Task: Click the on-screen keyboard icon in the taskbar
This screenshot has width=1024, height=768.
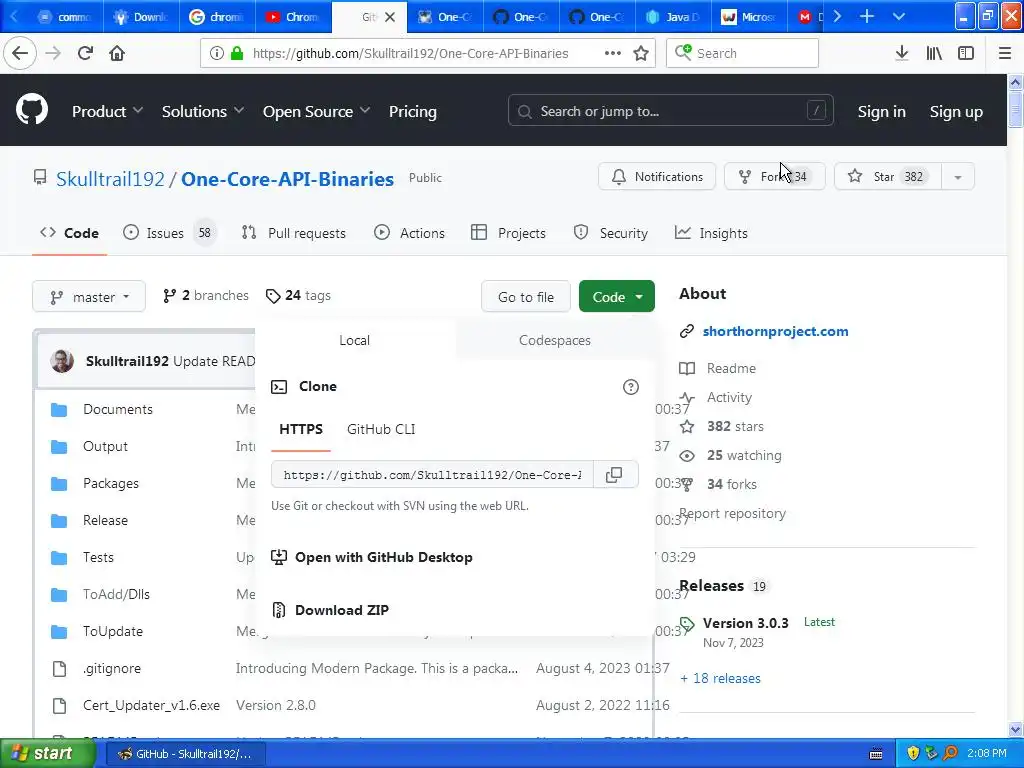Action: click(876, 754)
